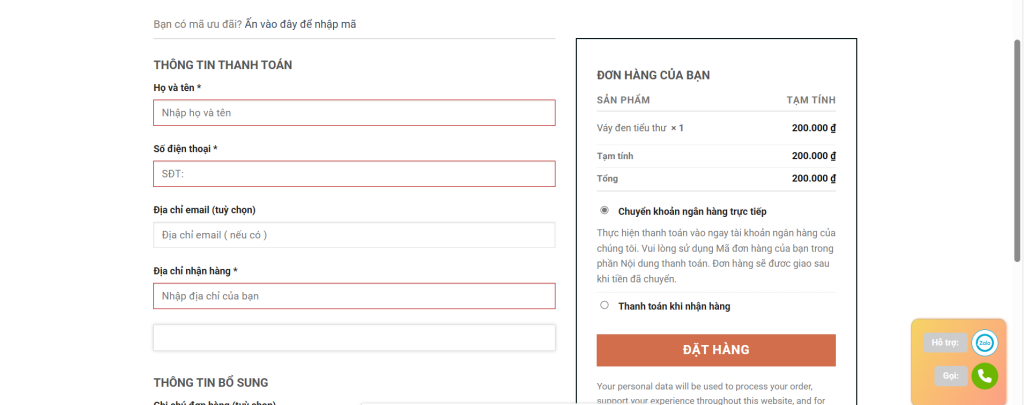Select 'Chuyển khoản ngân hàng trực tiếp' payment
This screenshot has height=405, width=1024.
click(604, 211)
